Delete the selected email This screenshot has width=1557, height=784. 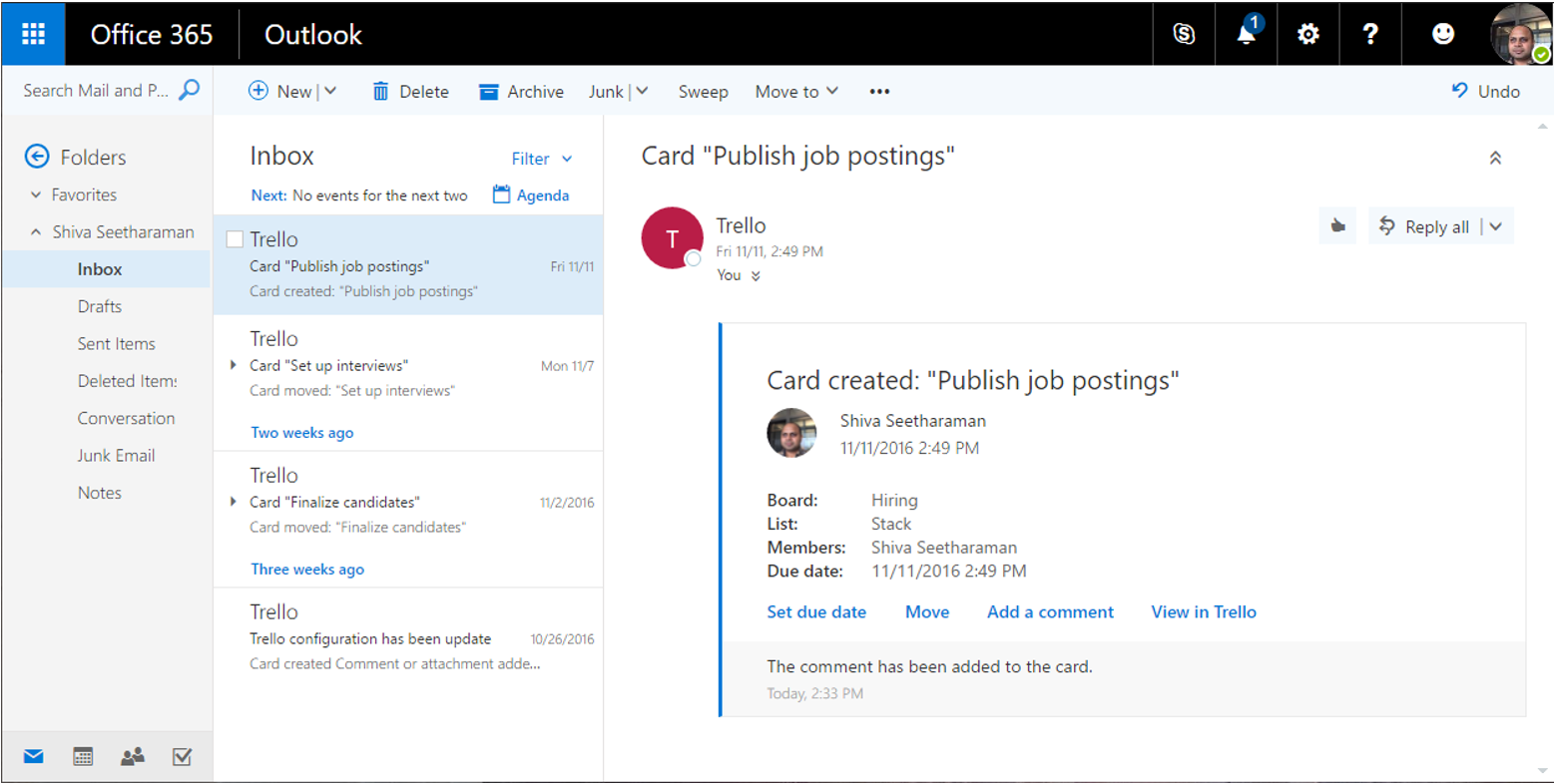coord(410,92)
